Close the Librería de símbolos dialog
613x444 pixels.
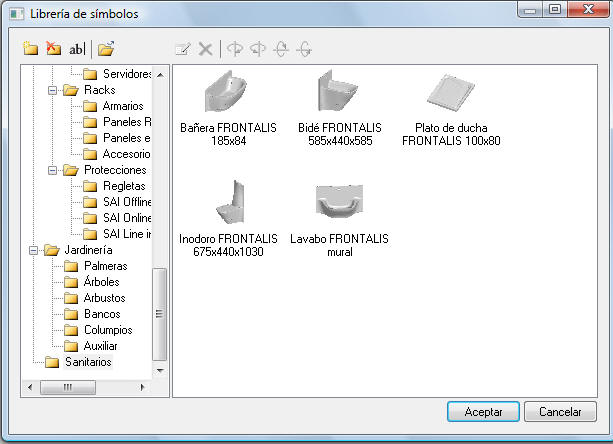[588, 9]
